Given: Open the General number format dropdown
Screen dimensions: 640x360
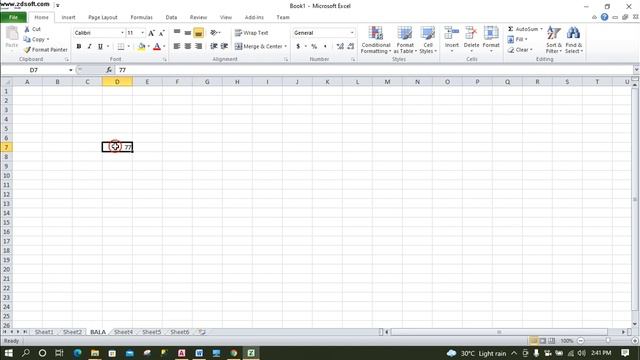Looking at the screenshot, I should click(x=352, y=33).
